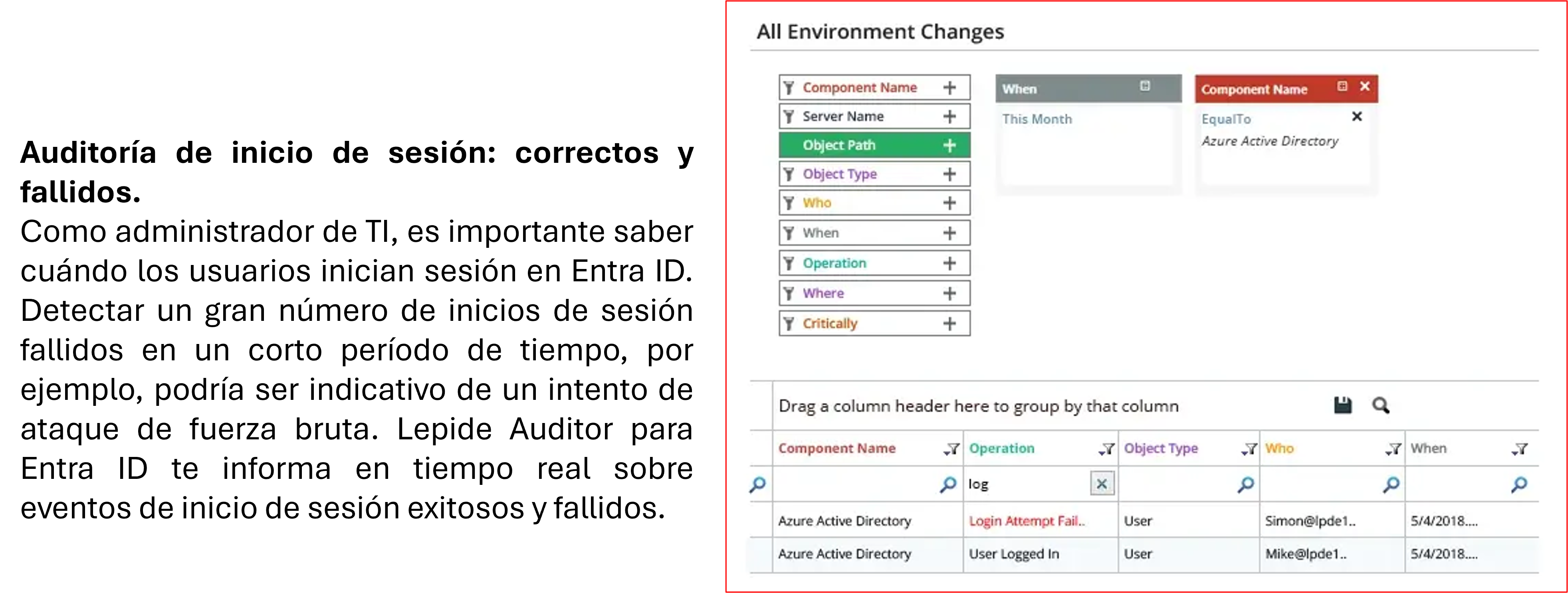The height and width of the screenshot is (593, 1568).
Task: Click 'This Month' in the When card
Action: point(1037,119)
